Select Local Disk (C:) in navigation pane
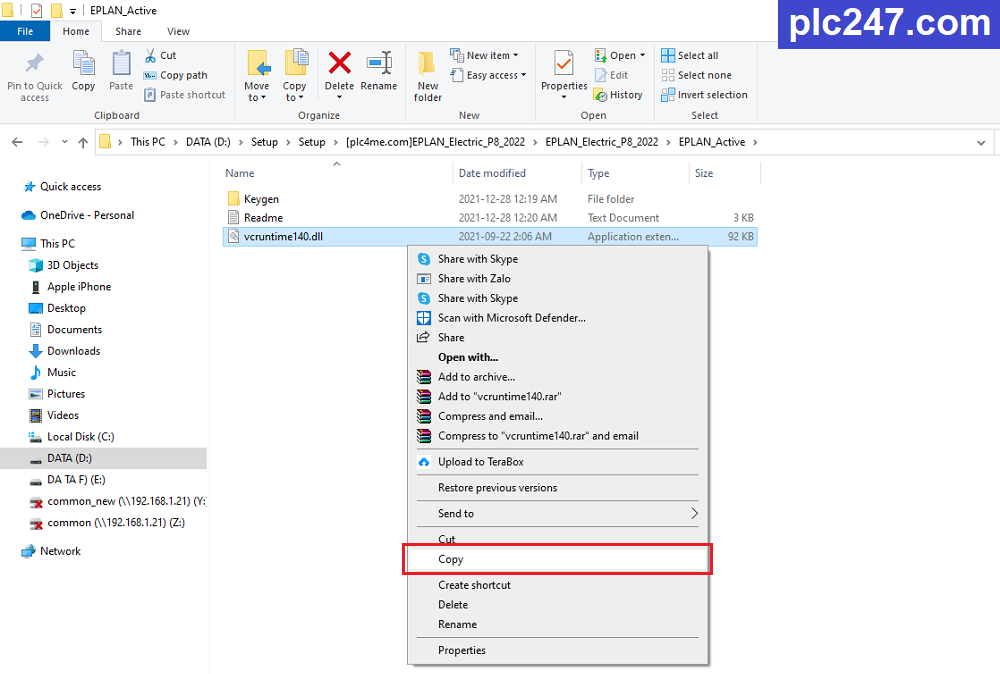This screenshot has height=674, width=1000. pyautogui.click(x=80, y=437)
